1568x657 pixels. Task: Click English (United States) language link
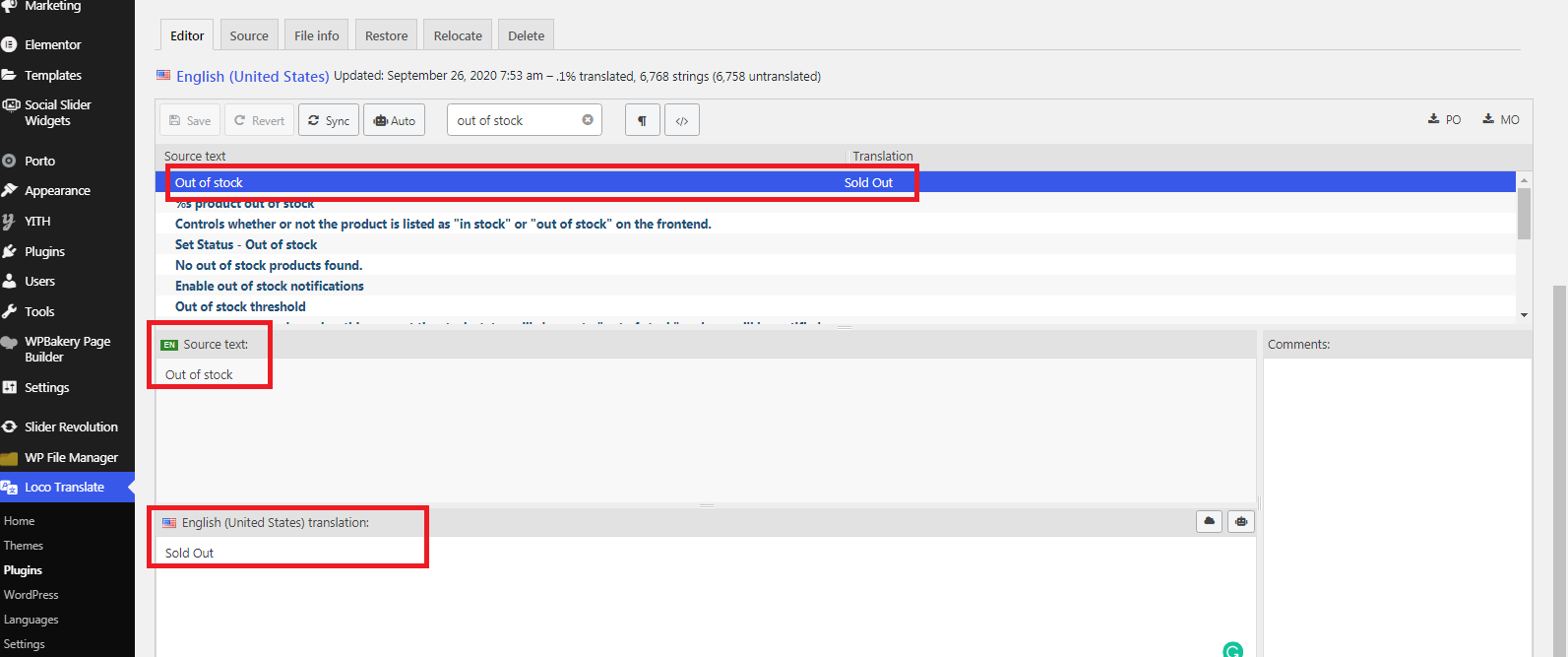pyautogui.click(x=252, y=76)
